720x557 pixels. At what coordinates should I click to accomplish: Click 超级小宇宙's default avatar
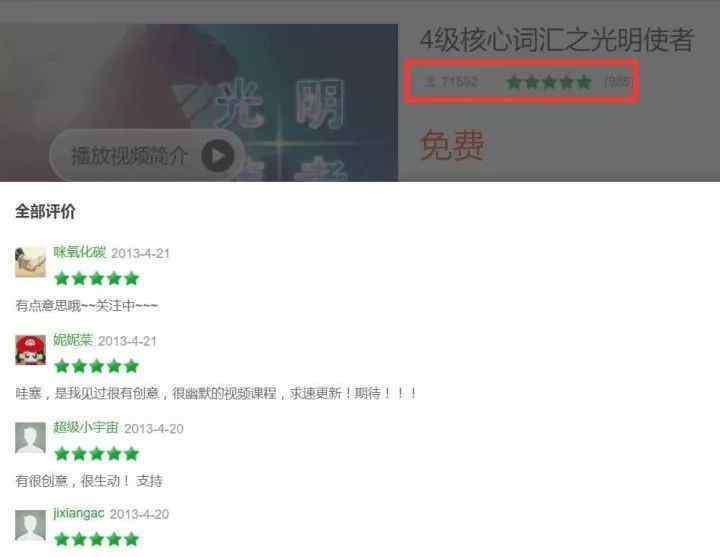[x=30, y=438]
